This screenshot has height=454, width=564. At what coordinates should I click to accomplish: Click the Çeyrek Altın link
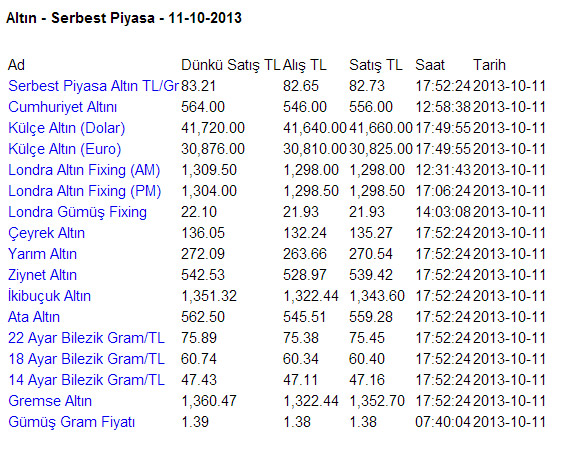[x=46, y=233]
